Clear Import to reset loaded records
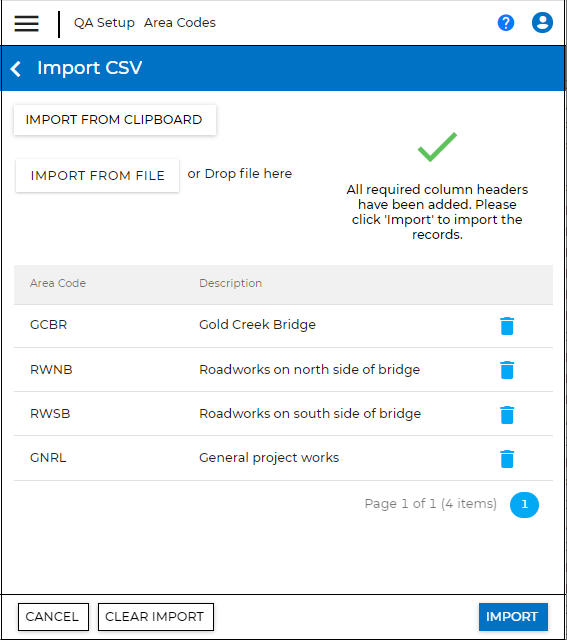 point(156,617)
